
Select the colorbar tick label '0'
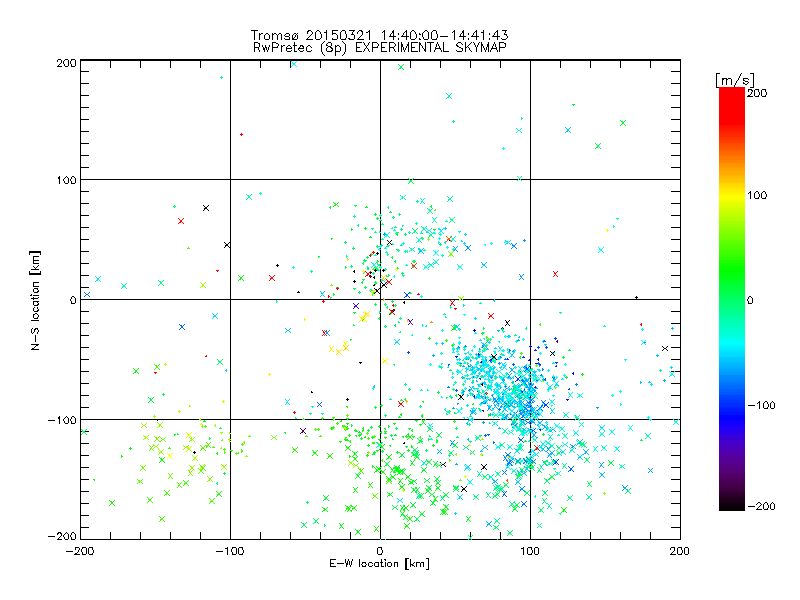(x=750, y=300)
